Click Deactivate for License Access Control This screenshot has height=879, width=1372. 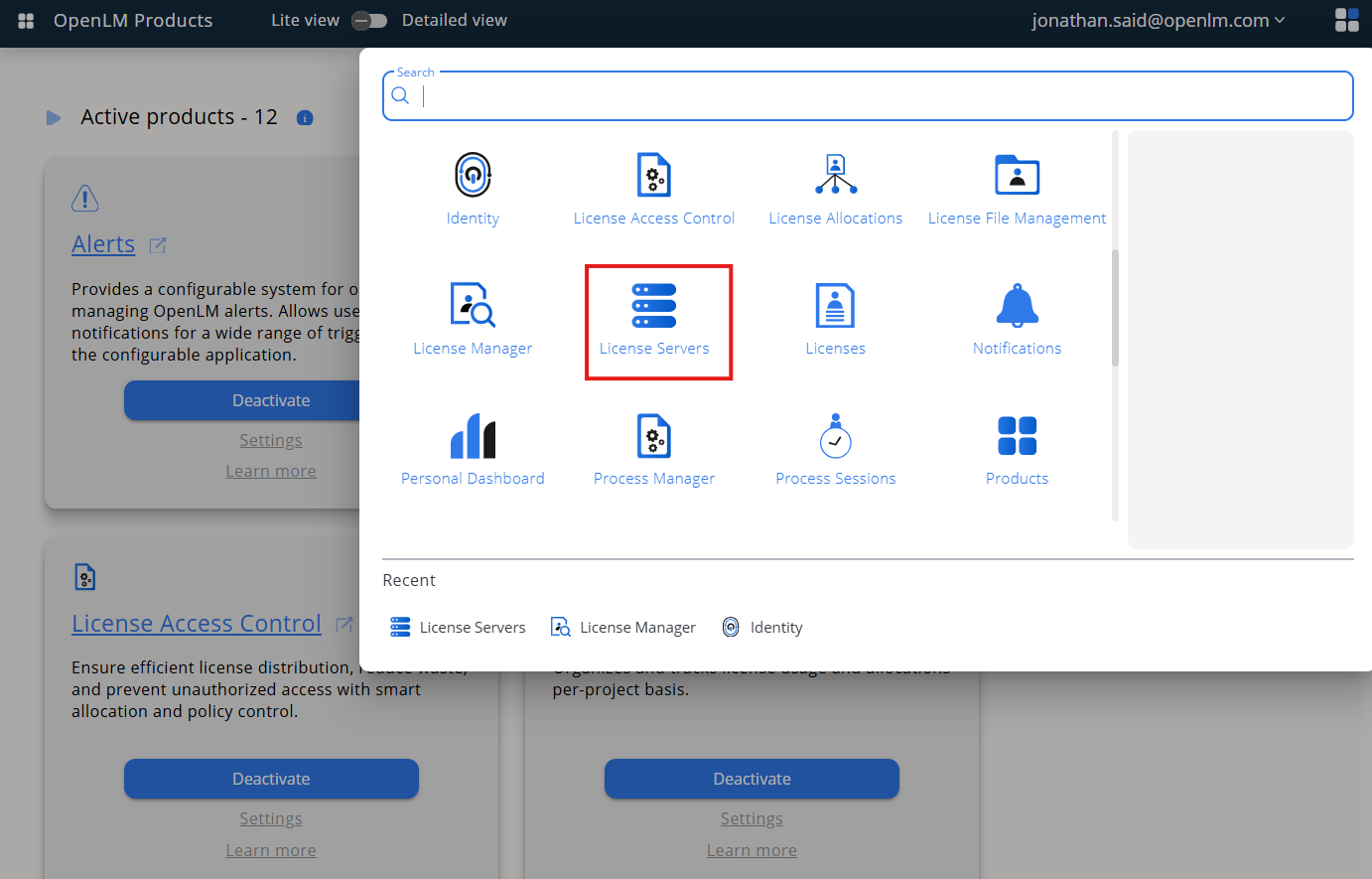(271, 779)
